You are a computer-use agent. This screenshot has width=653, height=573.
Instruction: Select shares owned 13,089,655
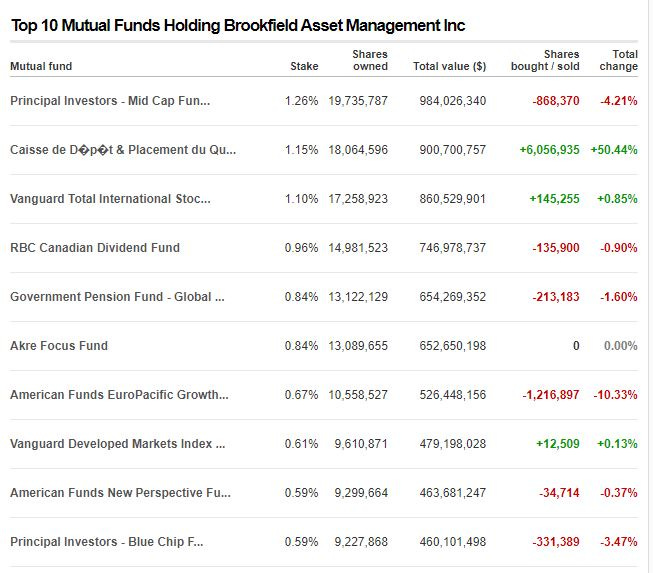click(358, 346)
